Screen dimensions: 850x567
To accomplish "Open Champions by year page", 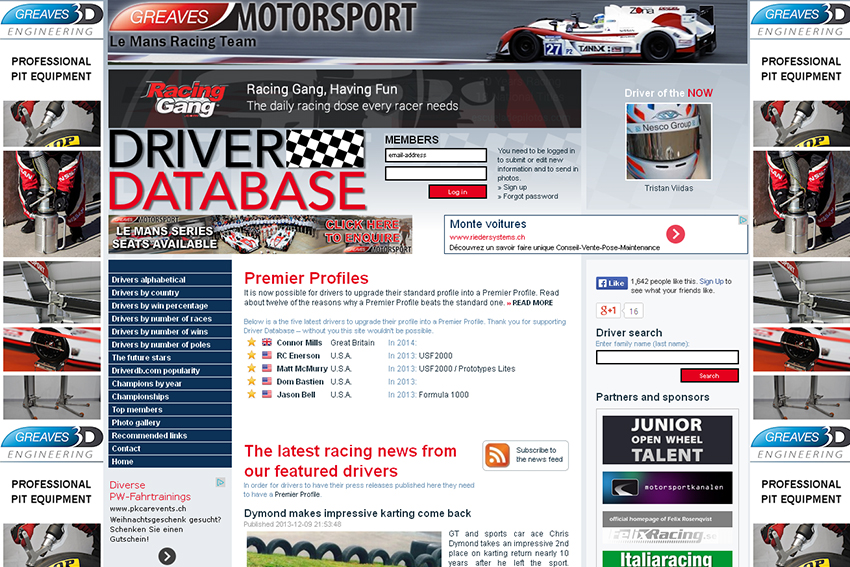I will click(x=170, y=384).
